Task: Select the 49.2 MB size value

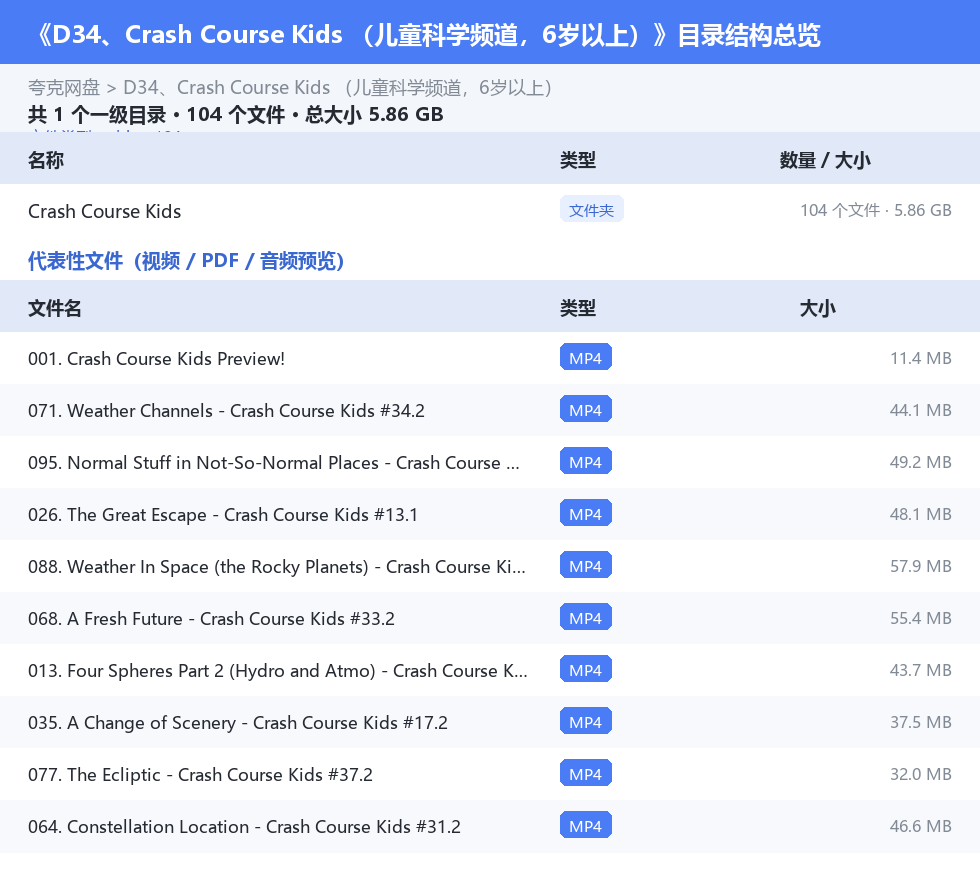Action: click(x=921, y=462)
